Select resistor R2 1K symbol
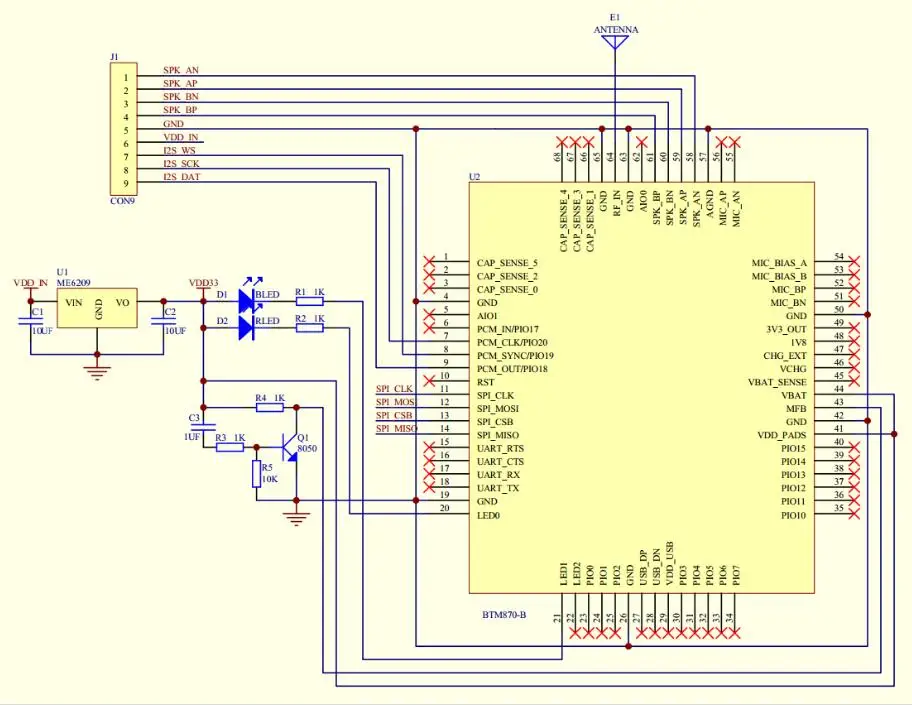This screenshot has width=912, height=705. pyautogui.click(x=309, y=328)
